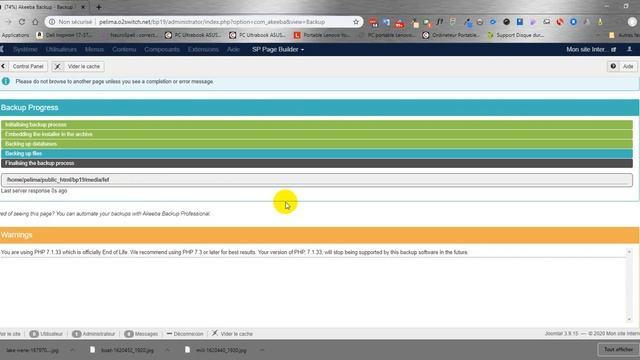The height and width of the screenshot is (360, 640).
Task: Open the Composants menu
Action: tap(162, 49)
